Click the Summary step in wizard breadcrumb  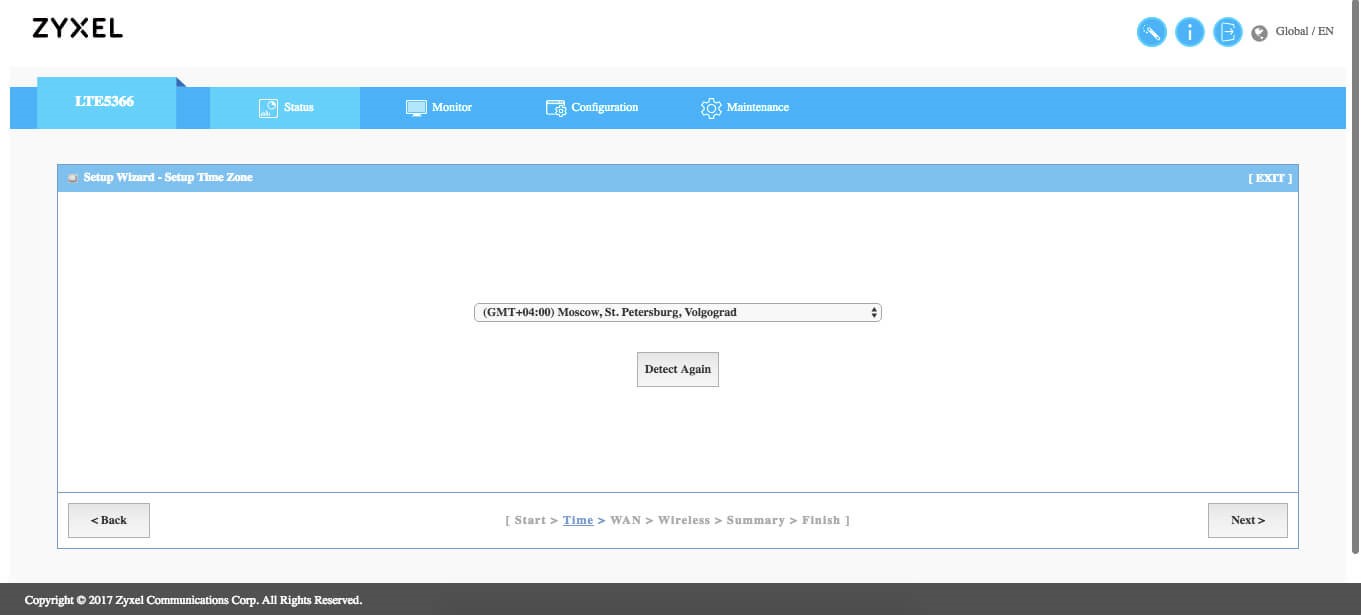(x=756, y=520)
